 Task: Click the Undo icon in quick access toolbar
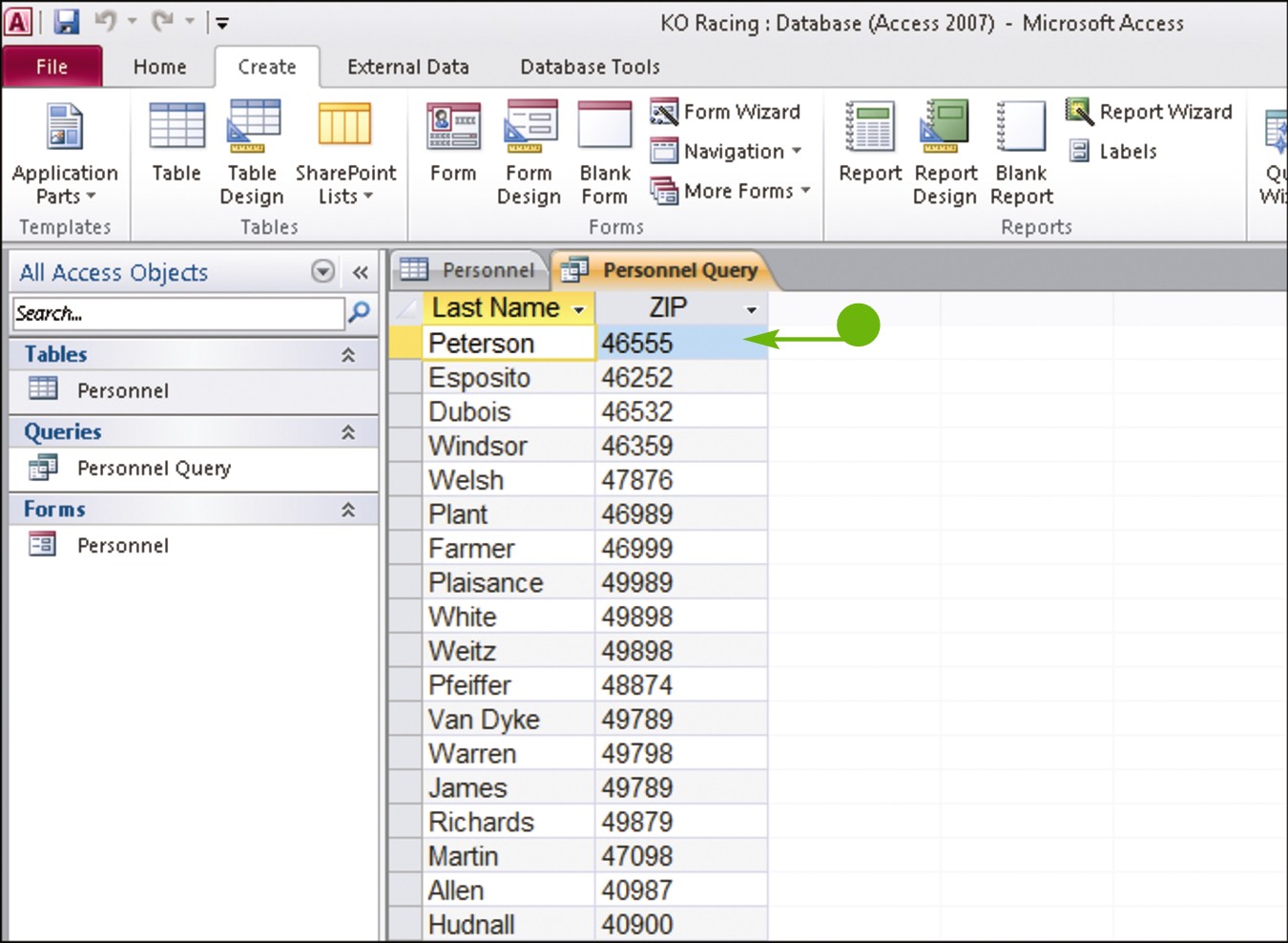(x=105, y=21)
